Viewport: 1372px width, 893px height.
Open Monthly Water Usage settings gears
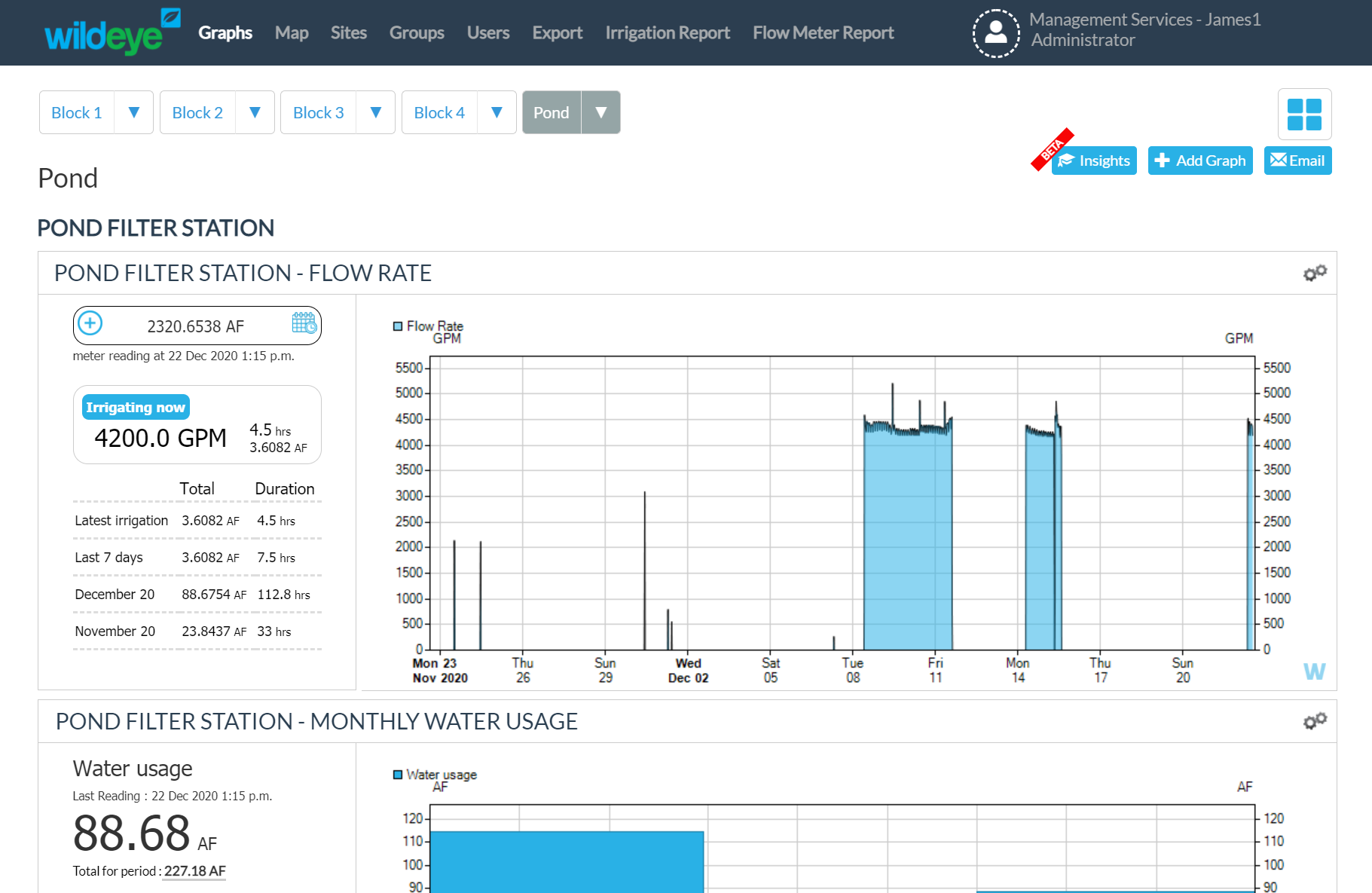click(x=1315, y=721)
